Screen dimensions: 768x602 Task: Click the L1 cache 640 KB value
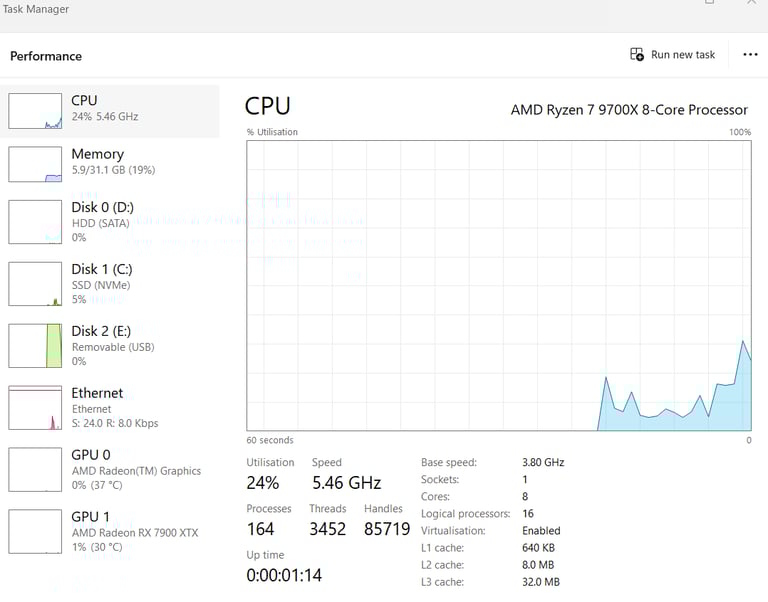pos(538,548)
